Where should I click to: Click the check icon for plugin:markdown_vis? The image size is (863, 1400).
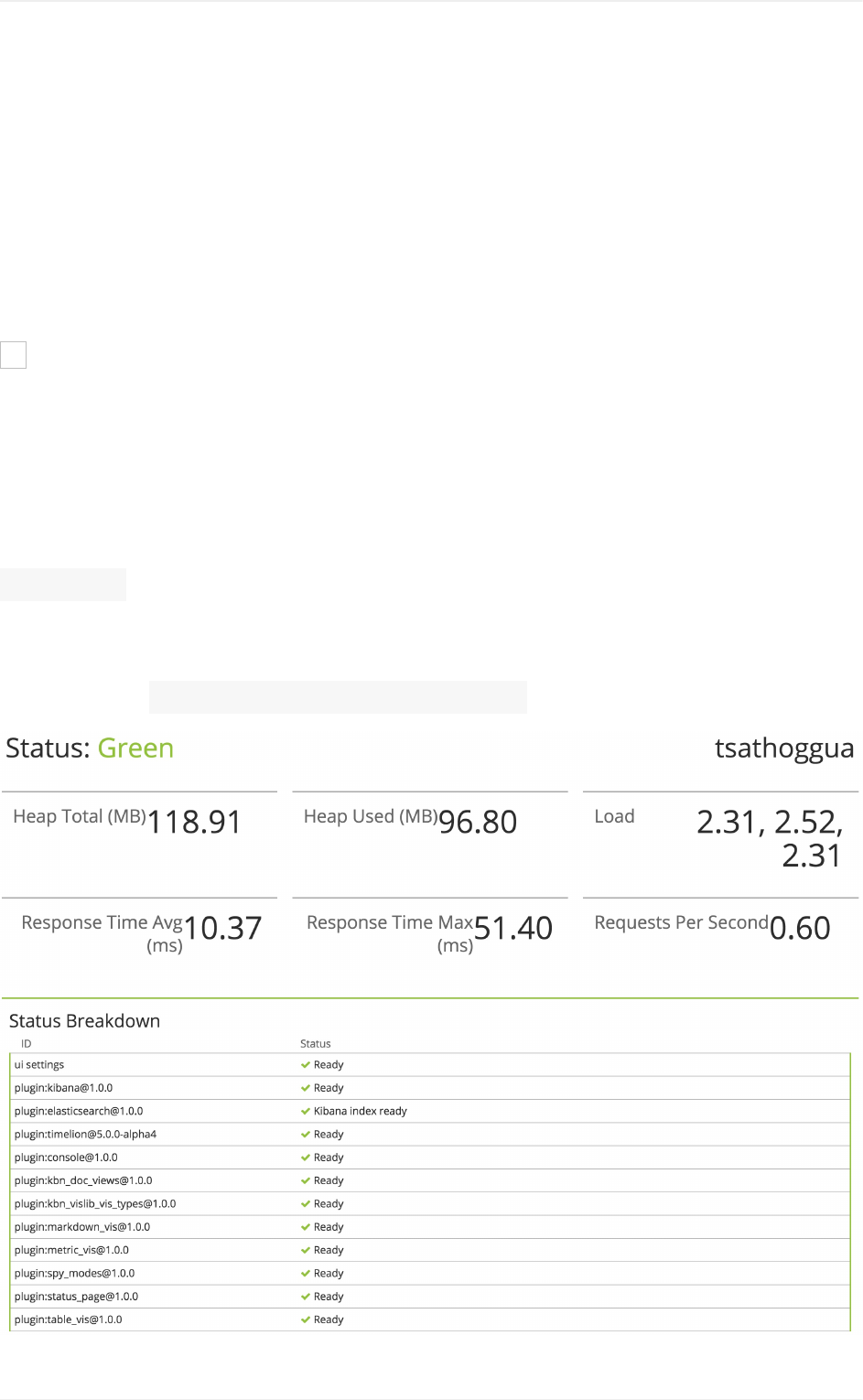point(306,1227)
